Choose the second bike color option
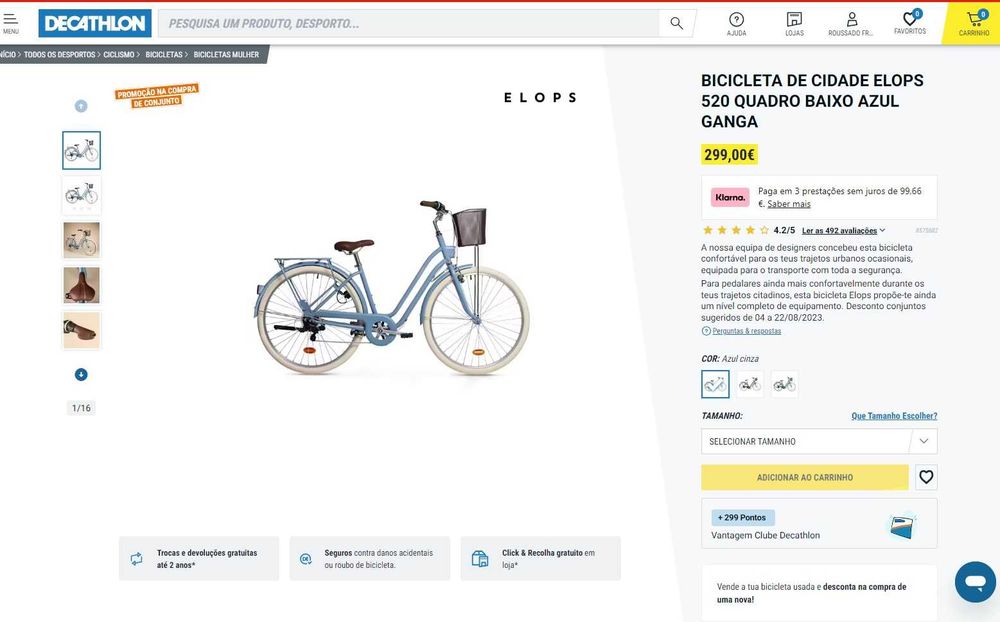Screen dimensions: 1000x622 coord(750,384)
